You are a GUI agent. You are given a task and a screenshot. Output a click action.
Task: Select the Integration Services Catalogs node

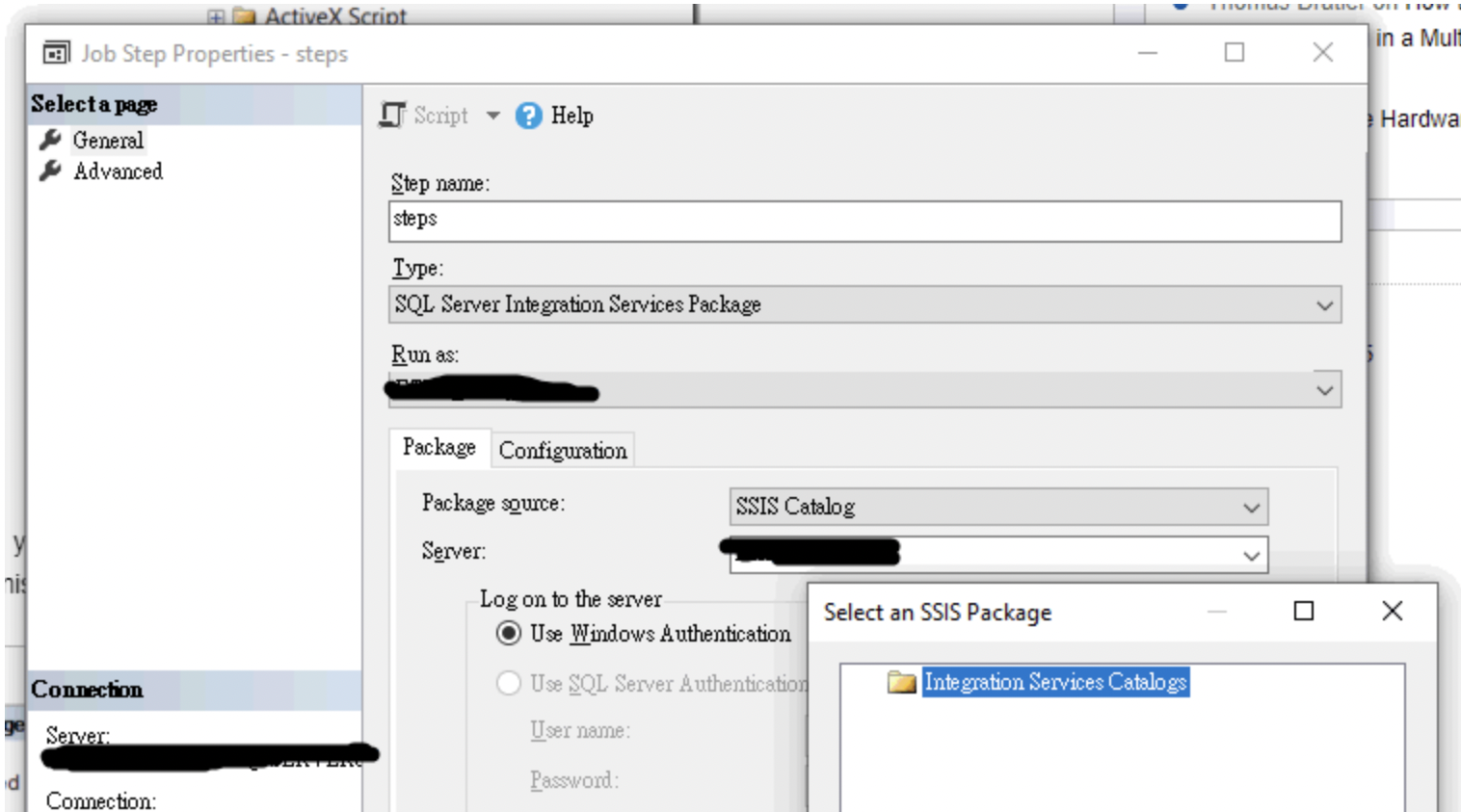1055,682
